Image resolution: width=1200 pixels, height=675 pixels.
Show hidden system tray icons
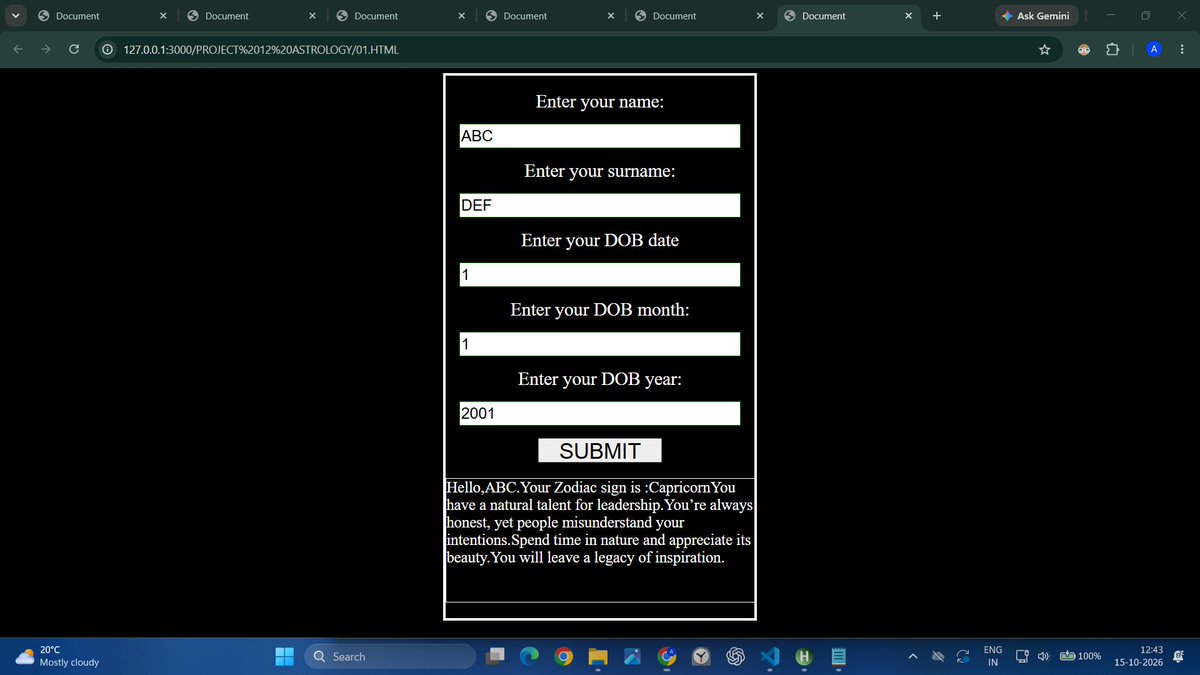coord(913,657)
